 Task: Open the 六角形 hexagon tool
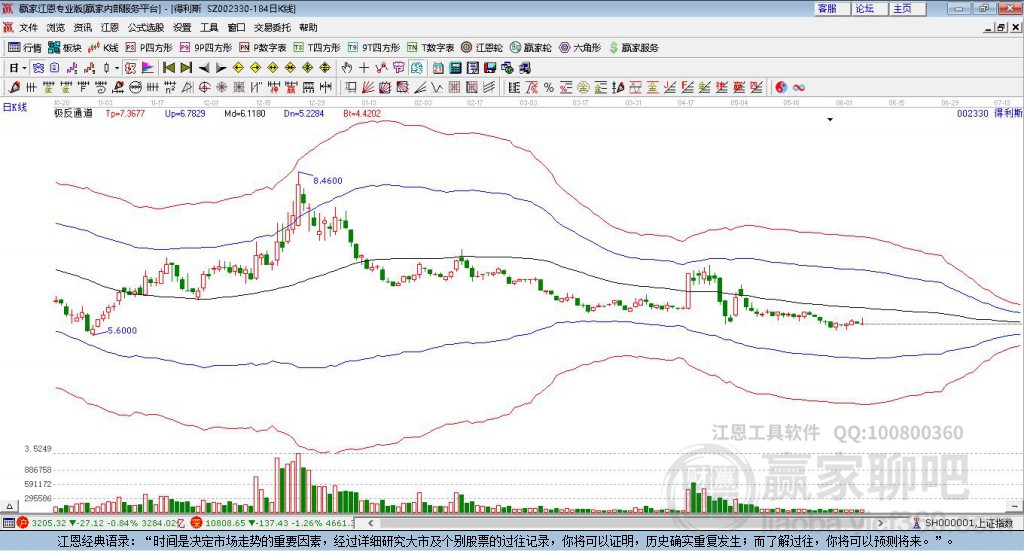tap(580, 48)
